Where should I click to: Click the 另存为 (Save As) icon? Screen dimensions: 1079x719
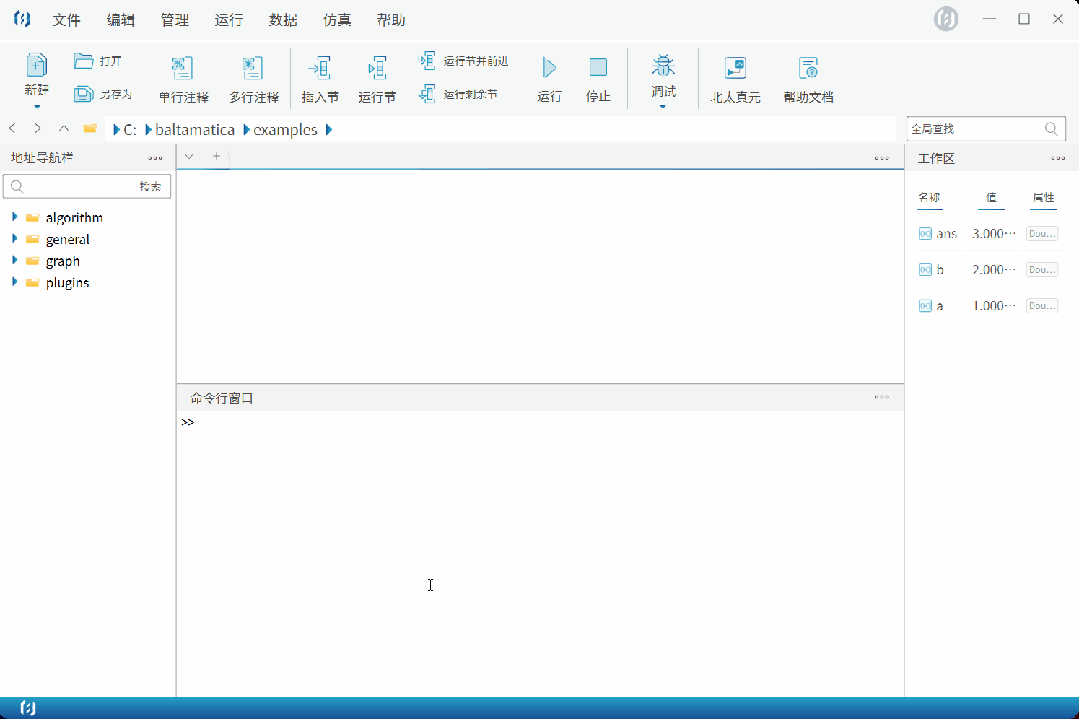(x=84, y=94)
